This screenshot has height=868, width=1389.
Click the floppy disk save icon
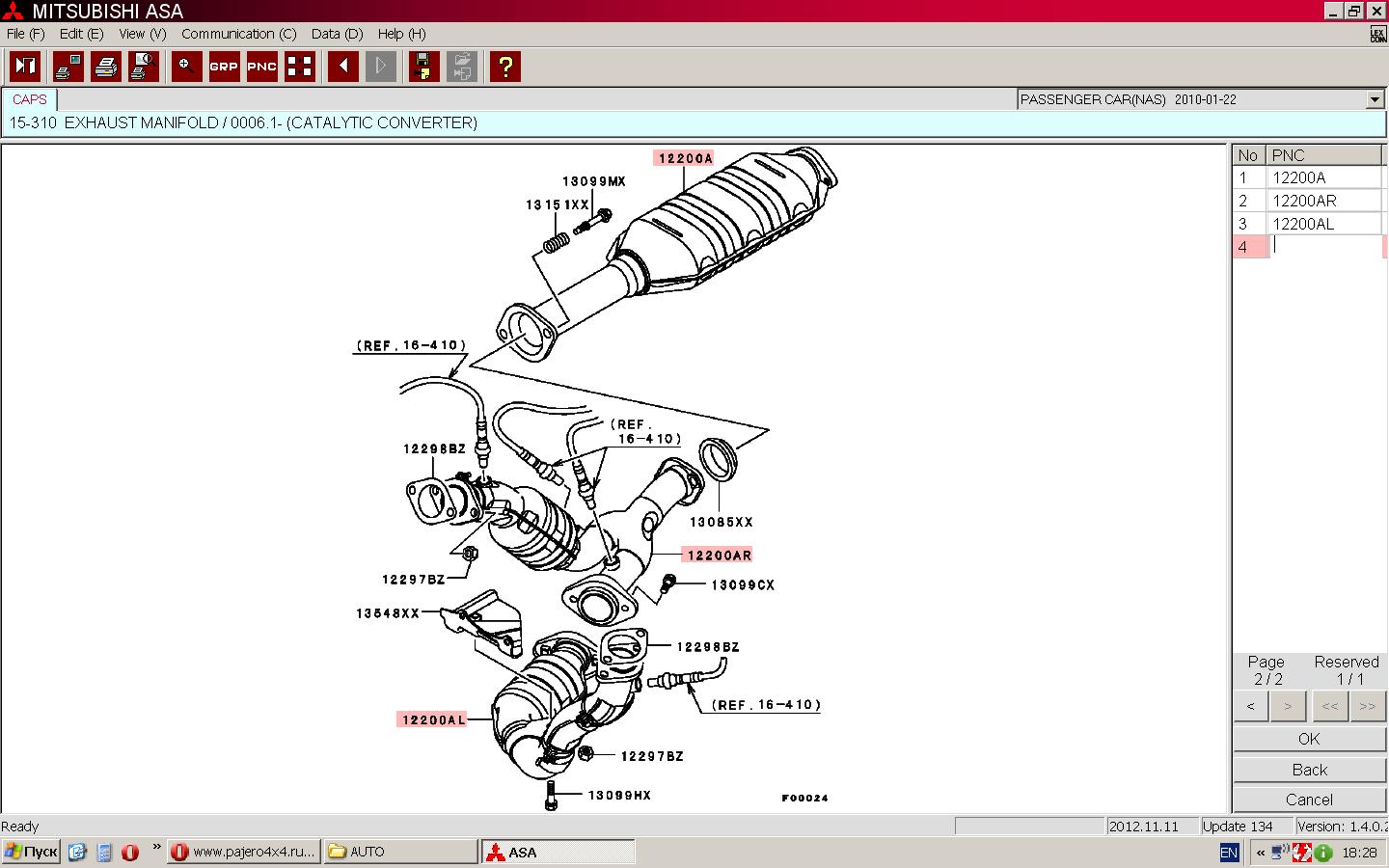(x=423, y=67)
